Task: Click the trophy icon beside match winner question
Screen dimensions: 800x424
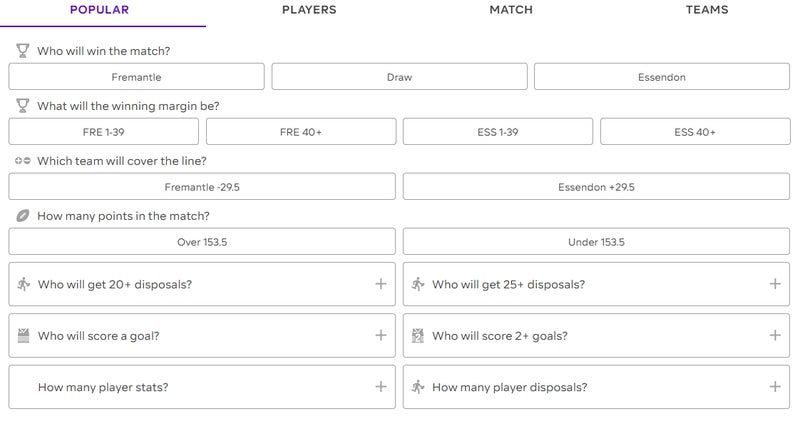Action: 22,51
